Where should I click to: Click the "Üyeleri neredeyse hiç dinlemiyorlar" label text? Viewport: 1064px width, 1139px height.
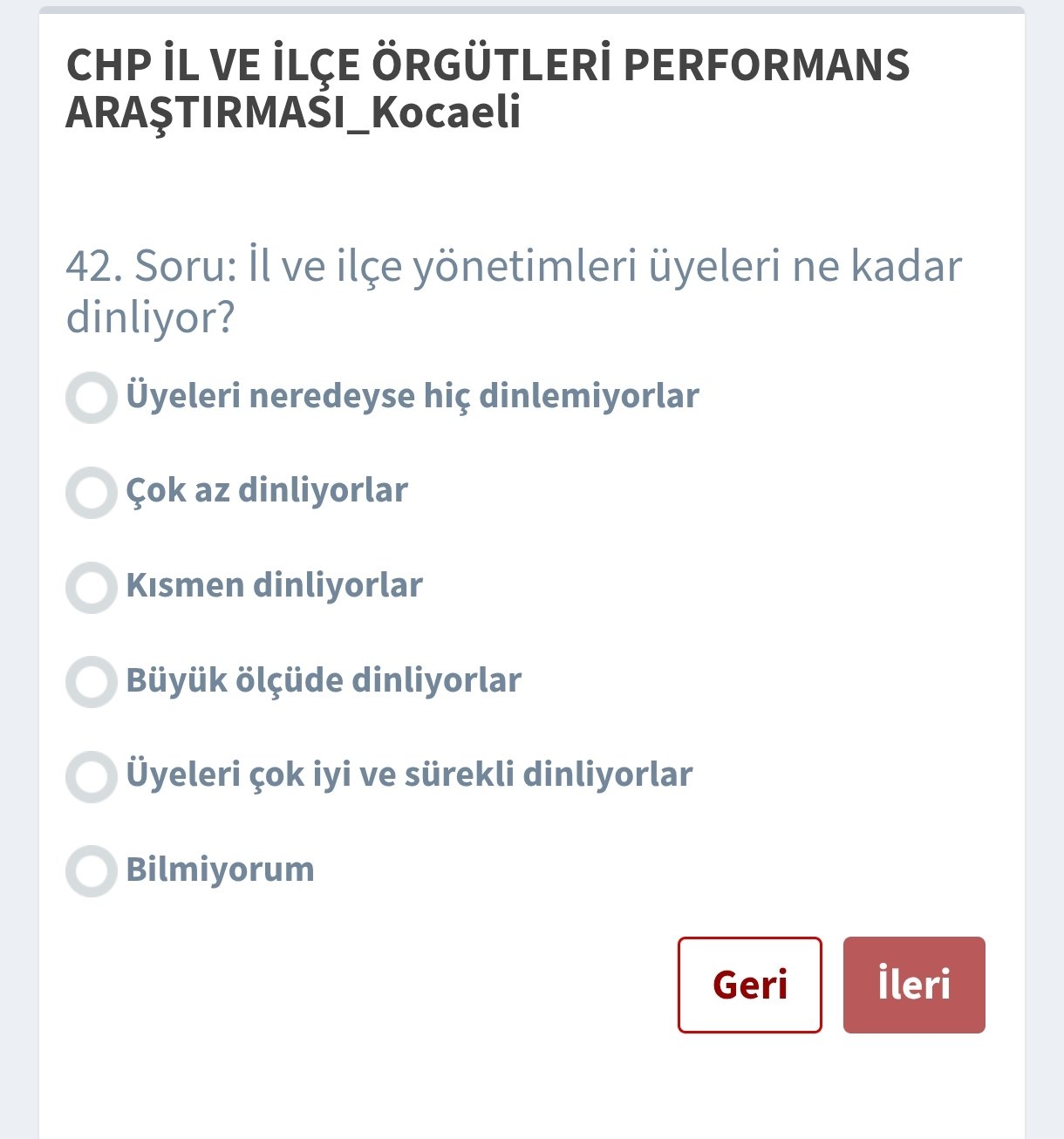tap(413, 396)
